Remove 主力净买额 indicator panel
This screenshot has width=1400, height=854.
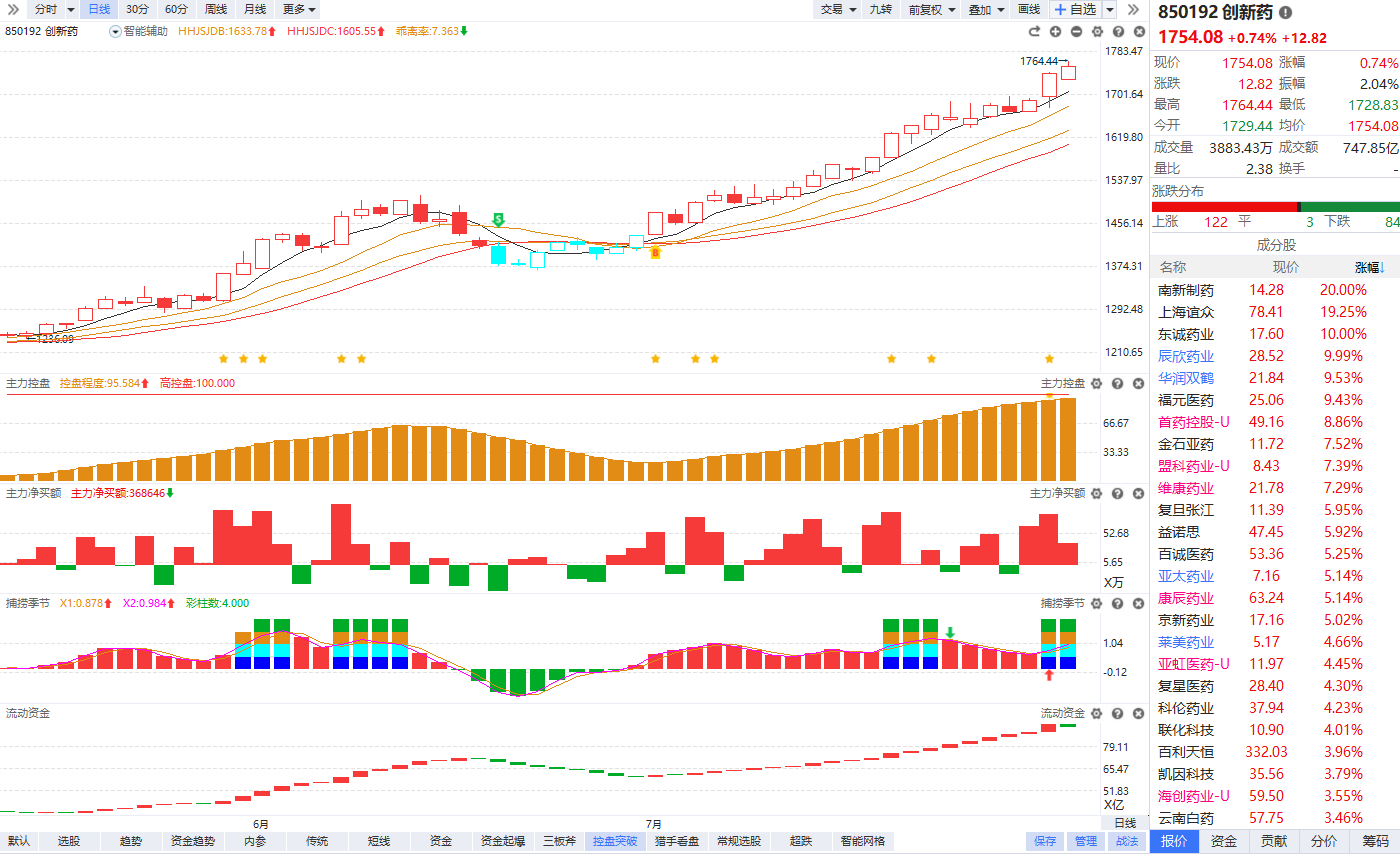pos(1139,493)
